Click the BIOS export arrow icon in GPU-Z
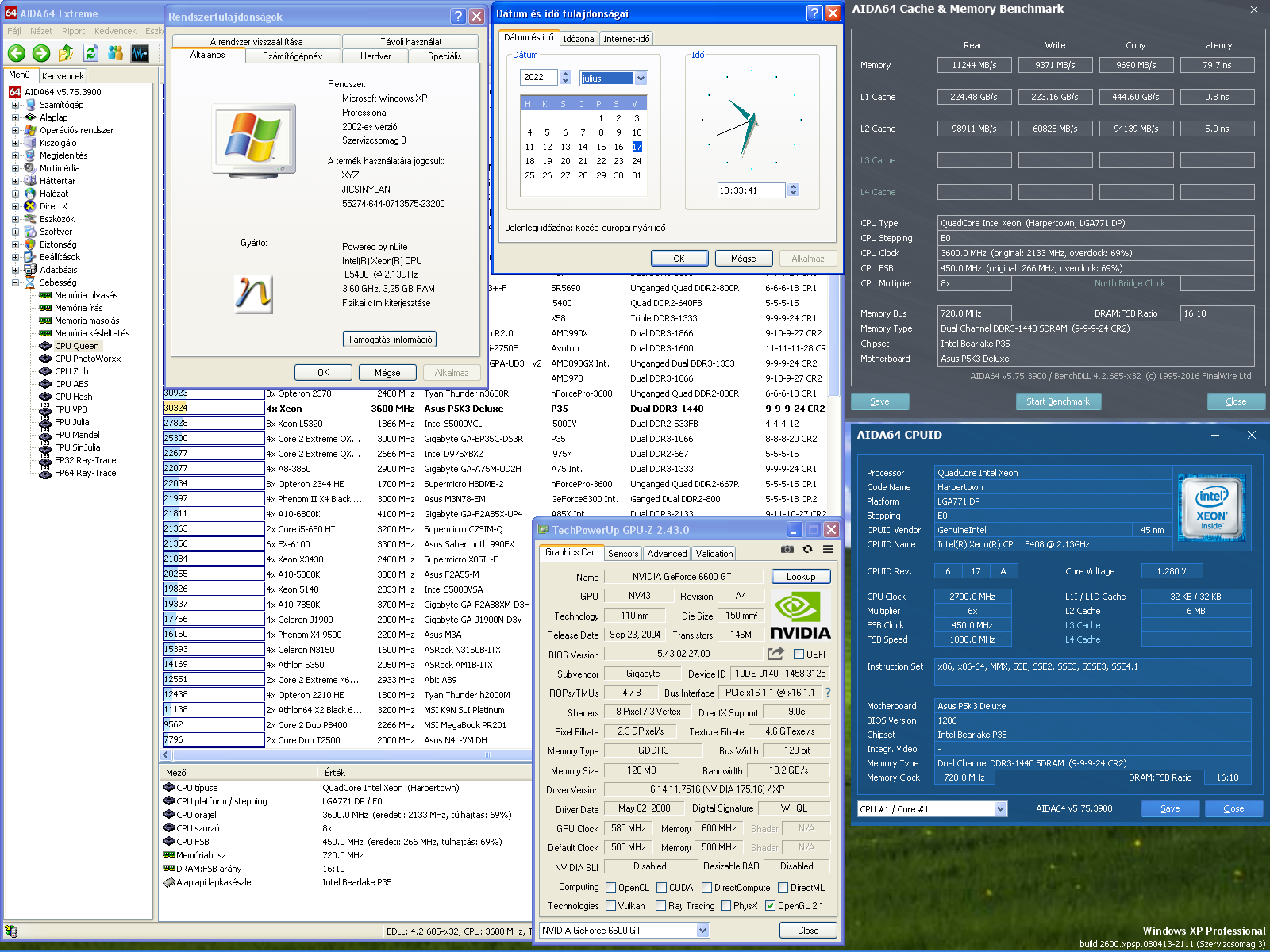Image resolution: width=1270 pixels, height=952 pixels. (775, 654)
